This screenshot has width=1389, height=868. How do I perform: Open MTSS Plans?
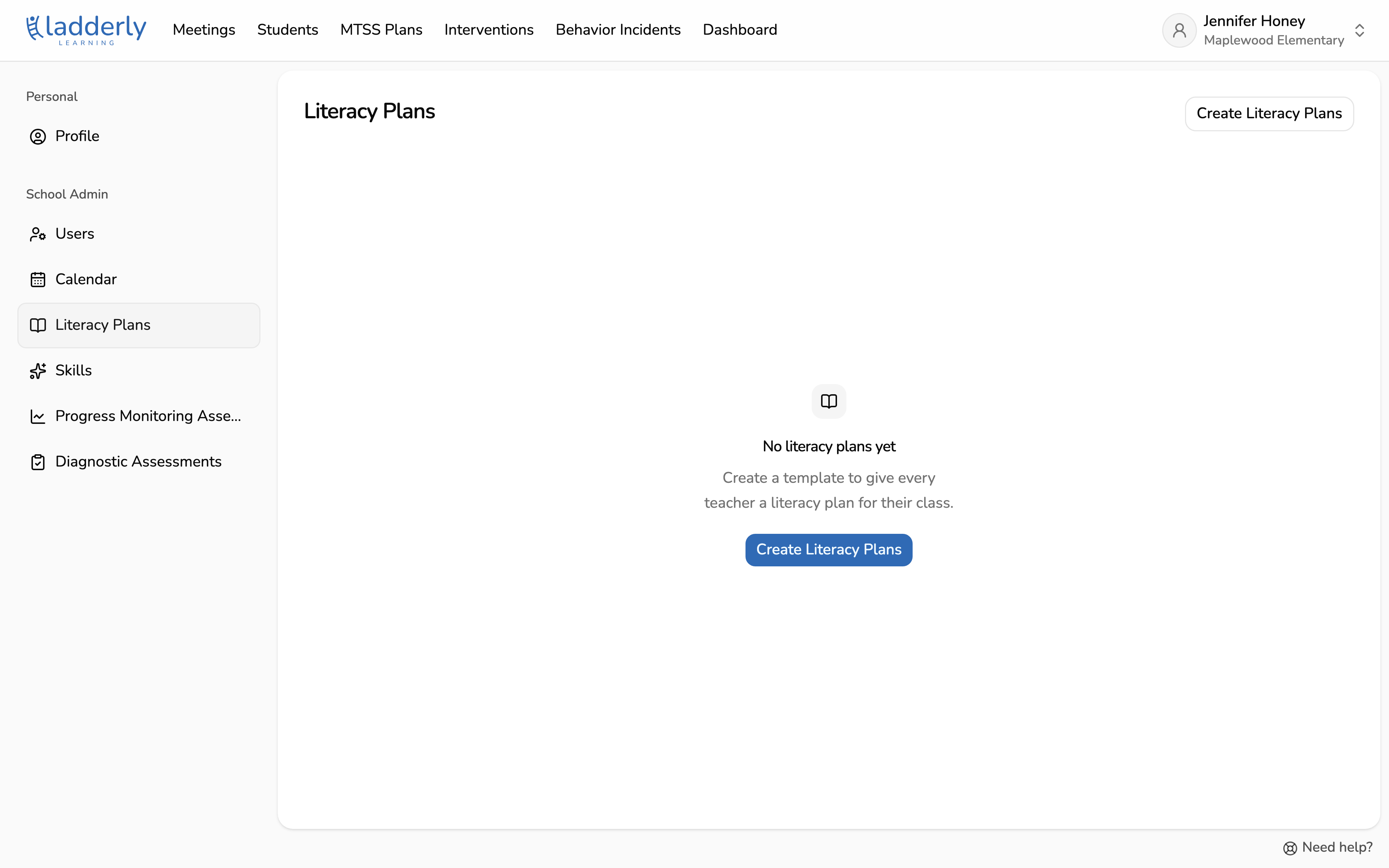coord(381,30)
